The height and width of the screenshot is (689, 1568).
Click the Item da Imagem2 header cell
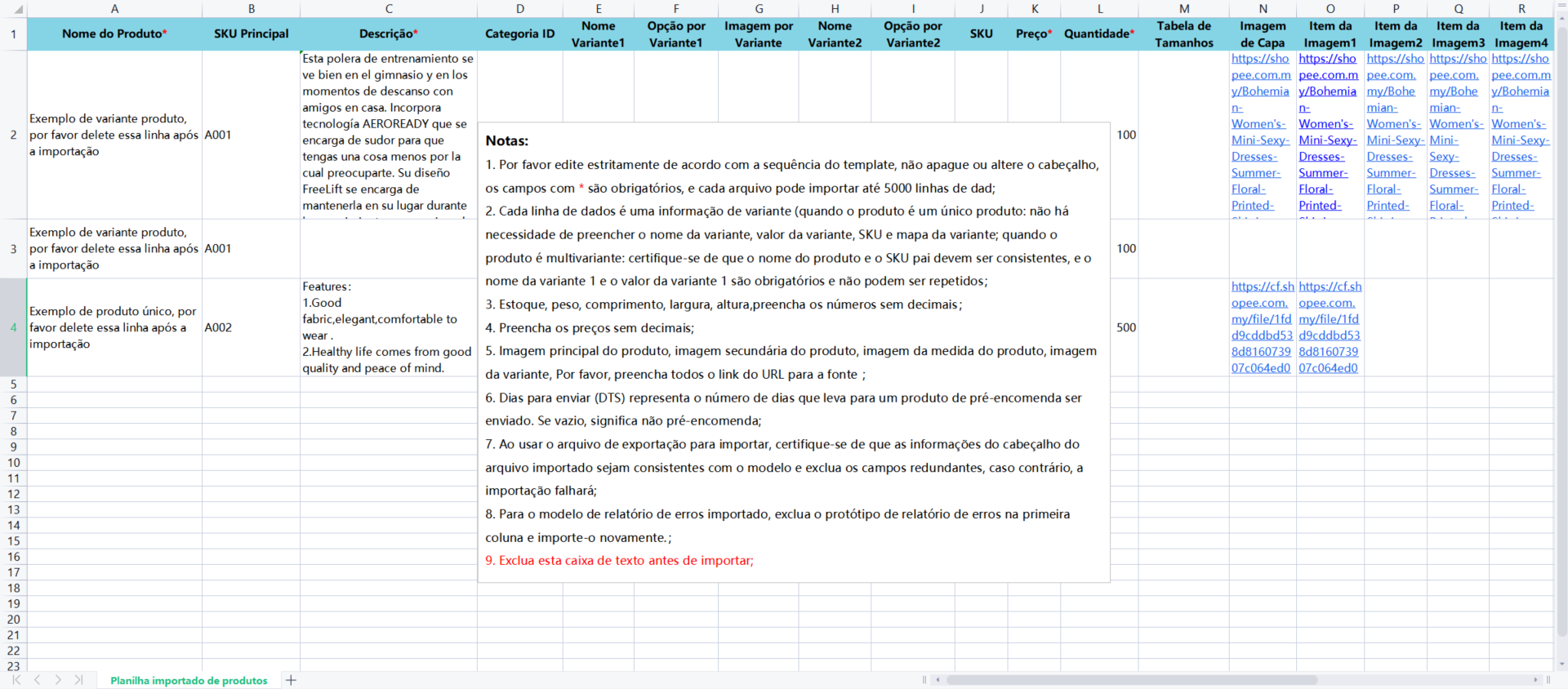point(1396,34)
